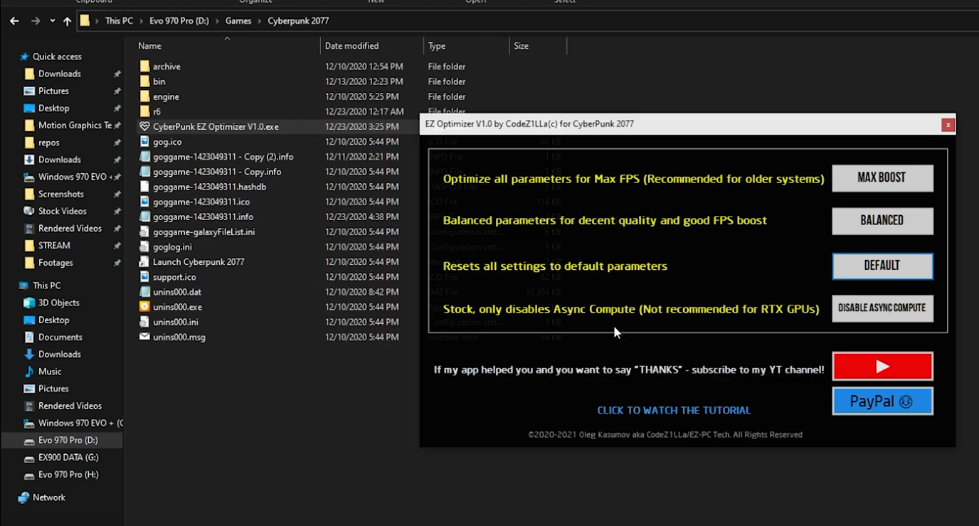Screen dimensions: 979x526
Task: Sort files by the Name column header
Action: (x=150, y=46)
